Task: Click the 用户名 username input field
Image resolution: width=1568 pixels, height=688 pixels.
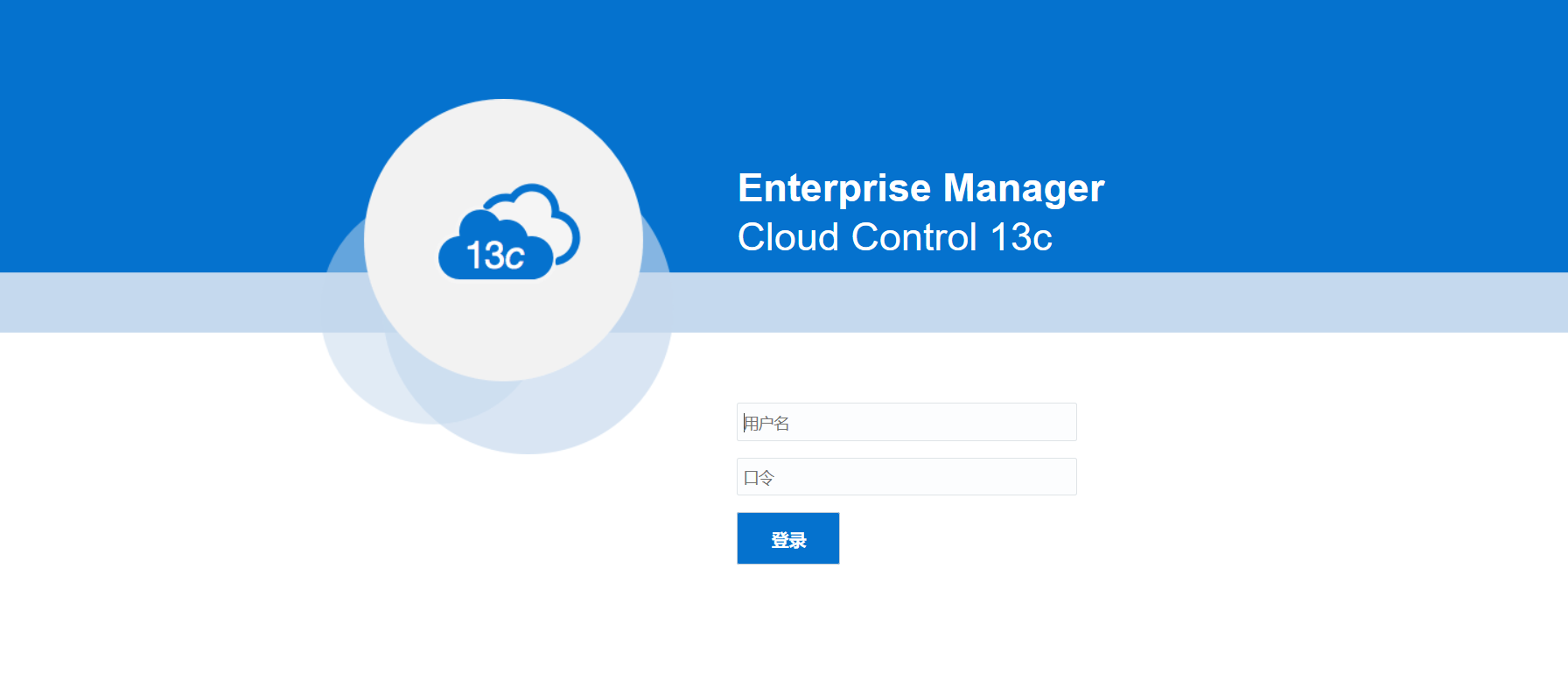Action: click(x=906, y=422)
